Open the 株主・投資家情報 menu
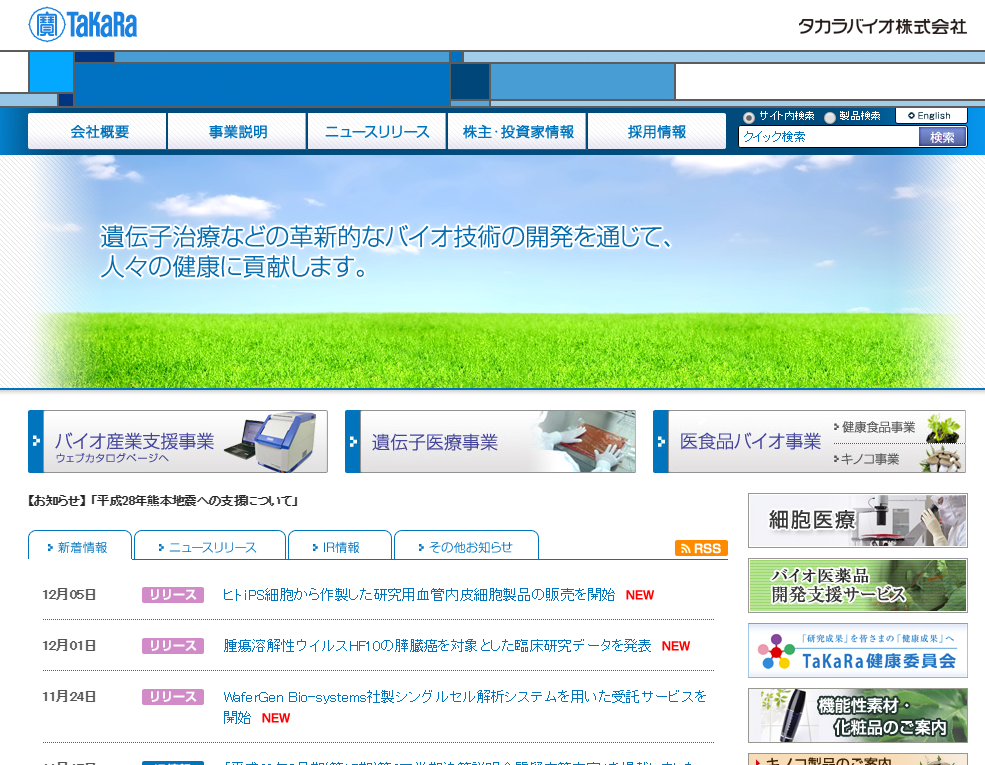This screenshot has width=985, height=765. coord(517,131)
